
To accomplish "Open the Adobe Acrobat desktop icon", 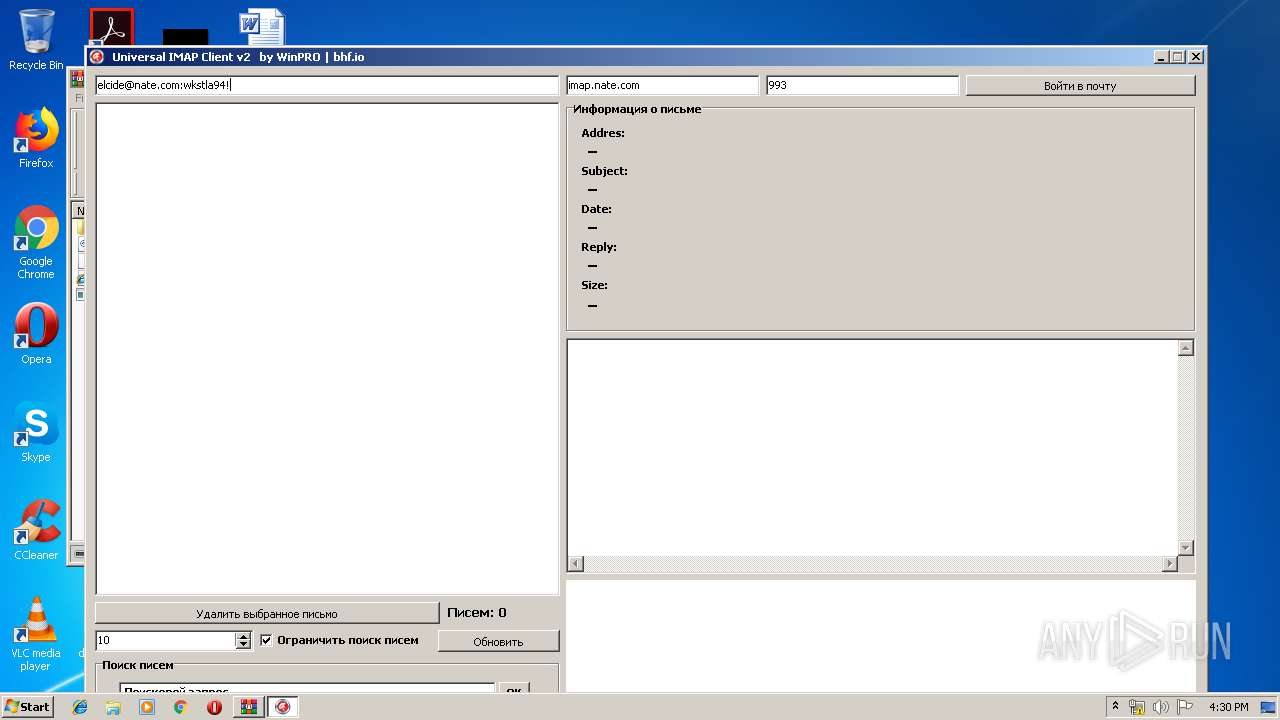I will [x=111, y=27].
